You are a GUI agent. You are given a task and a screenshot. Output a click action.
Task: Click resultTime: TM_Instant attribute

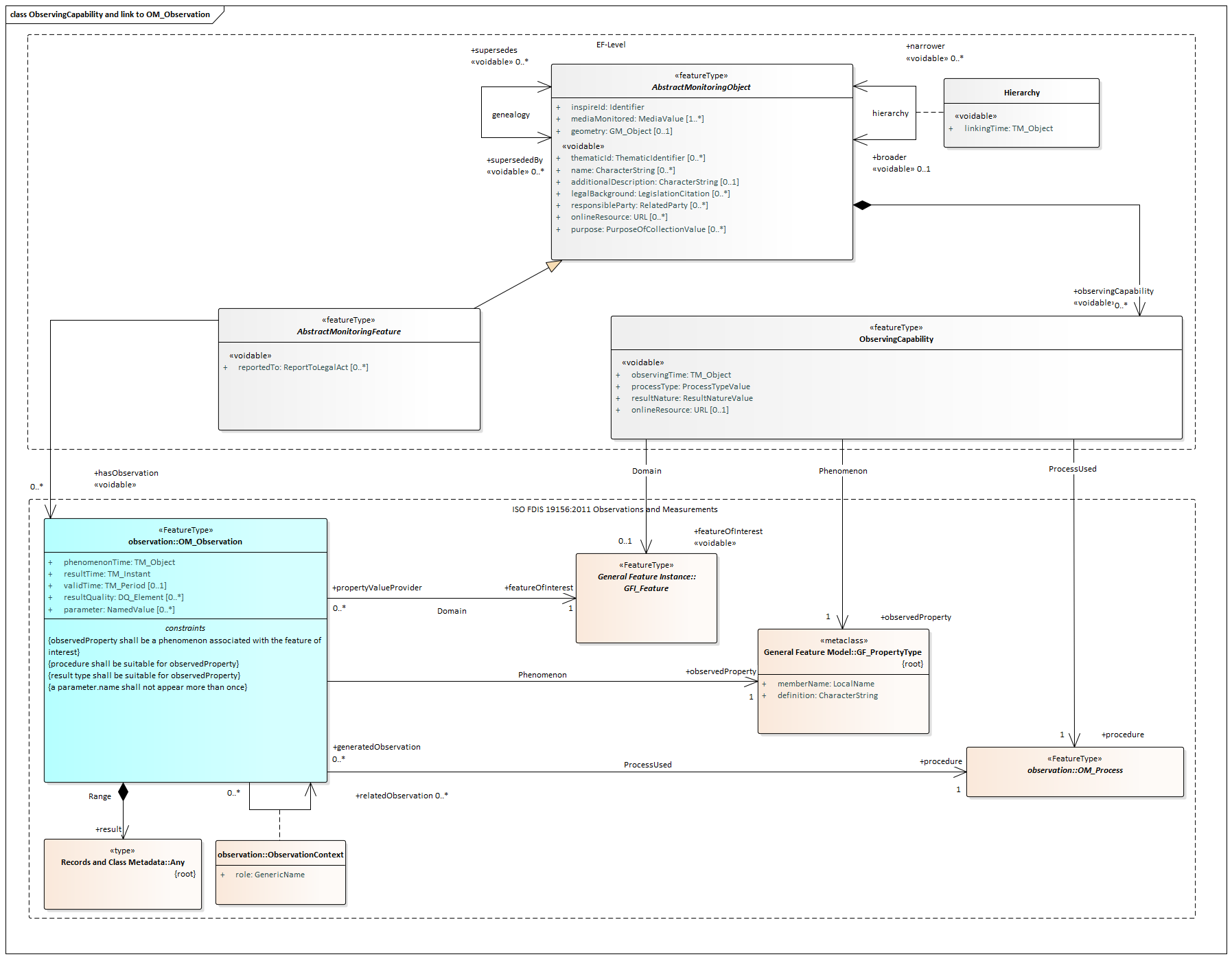point(107,574)
